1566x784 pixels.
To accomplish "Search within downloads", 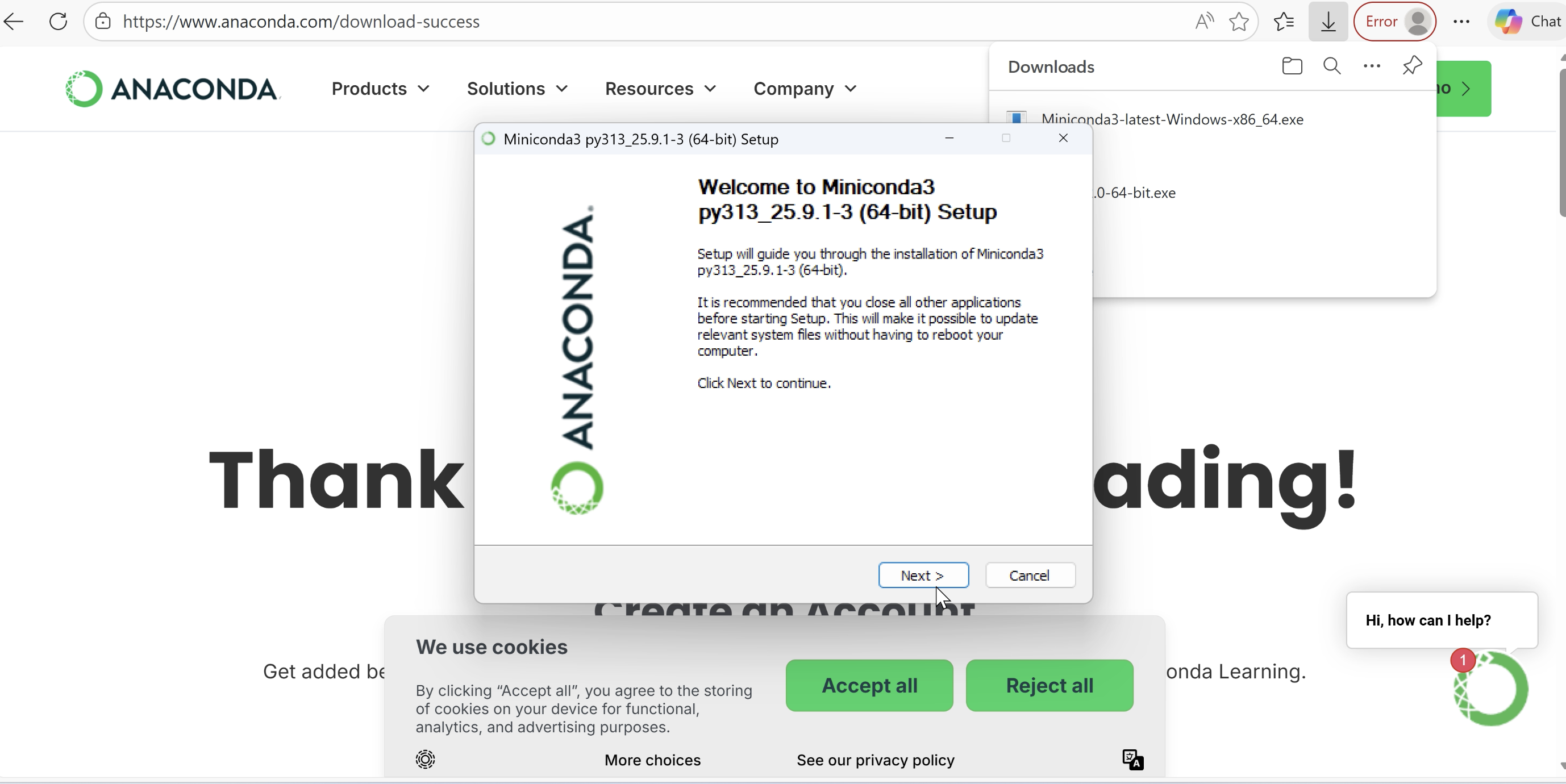I will [1332, 66].
